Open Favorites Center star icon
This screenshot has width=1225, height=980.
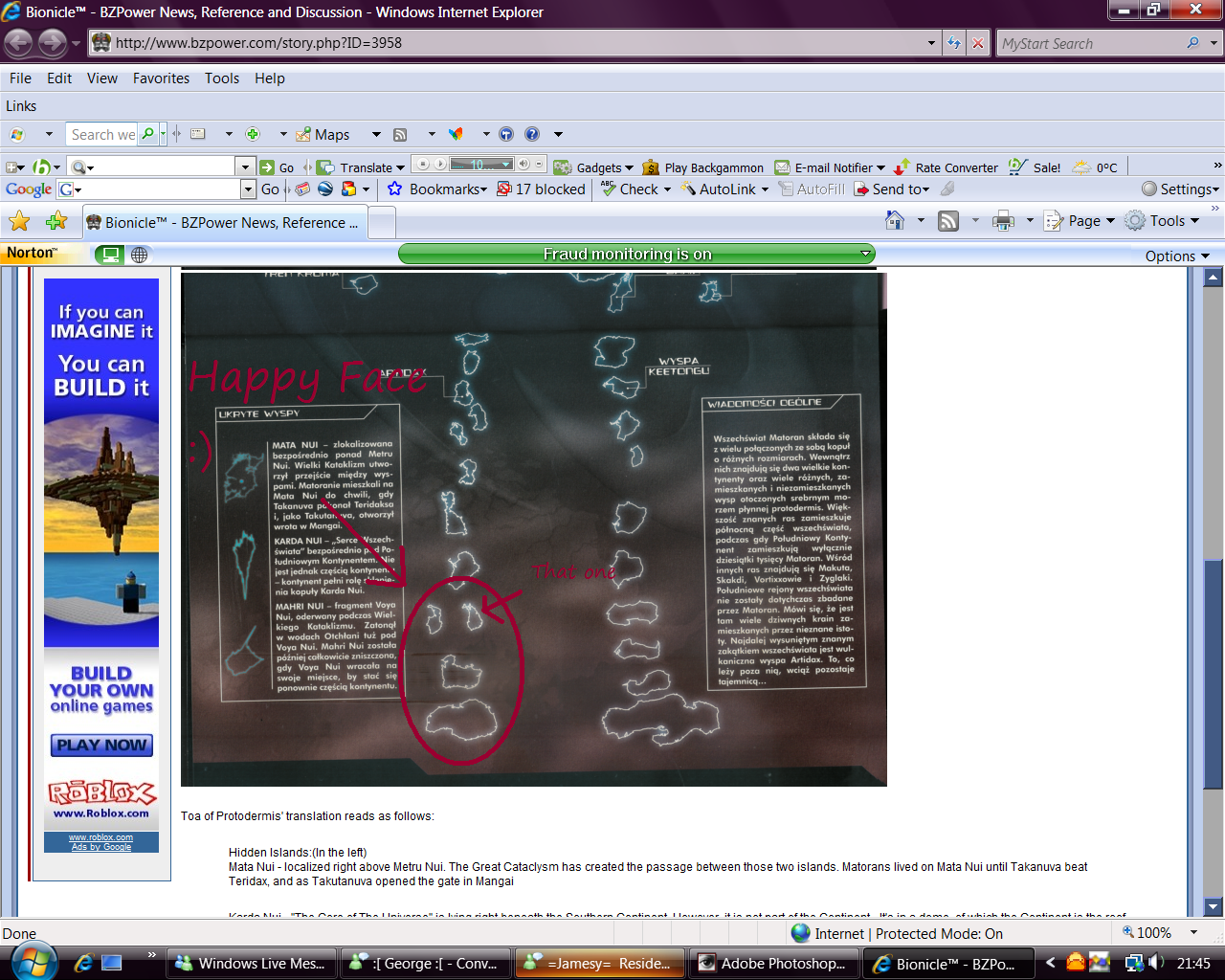tap(19, 222)
